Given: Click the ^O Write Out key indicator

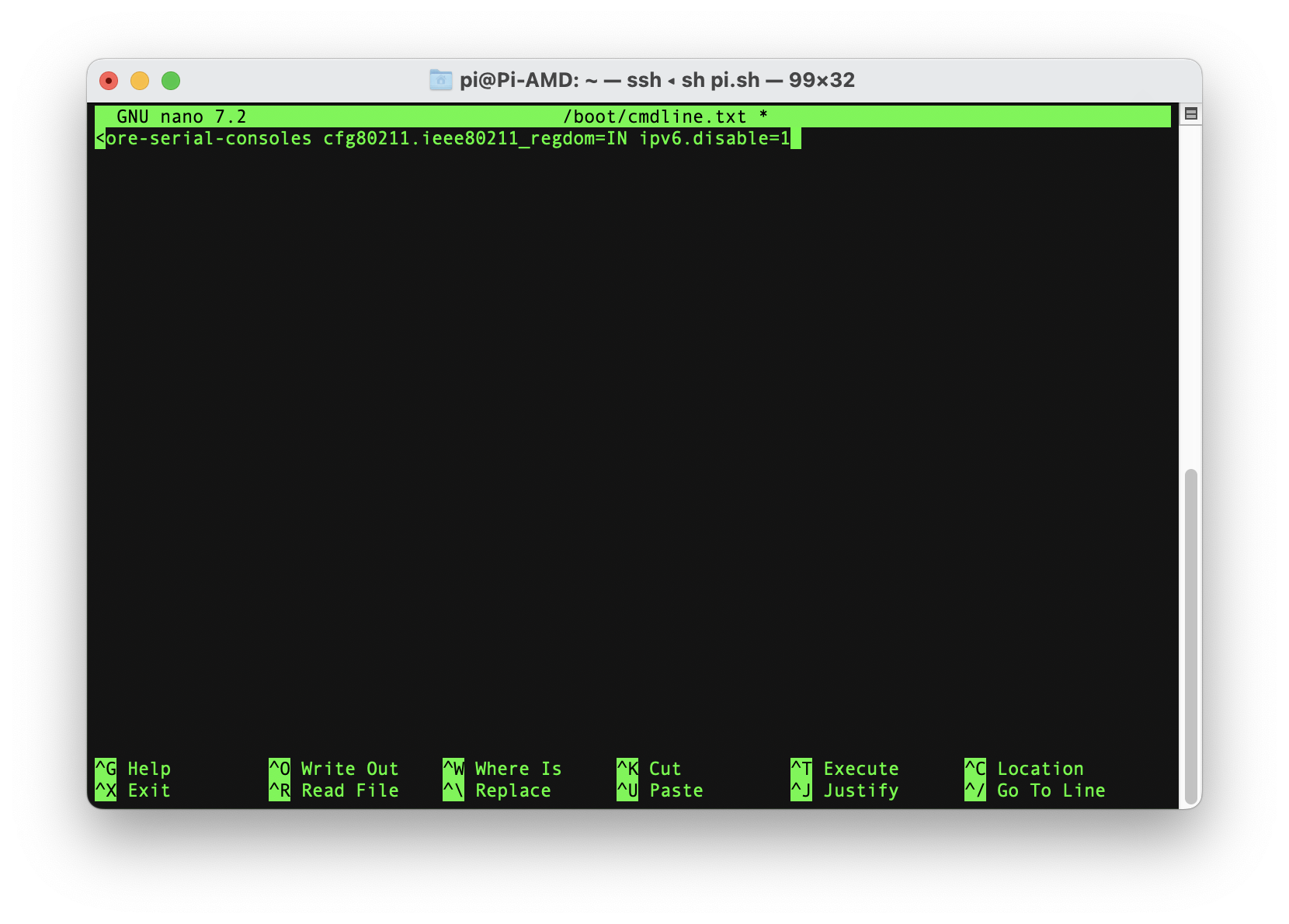Looking at the screenshot, I should click(x=280, y=769).
